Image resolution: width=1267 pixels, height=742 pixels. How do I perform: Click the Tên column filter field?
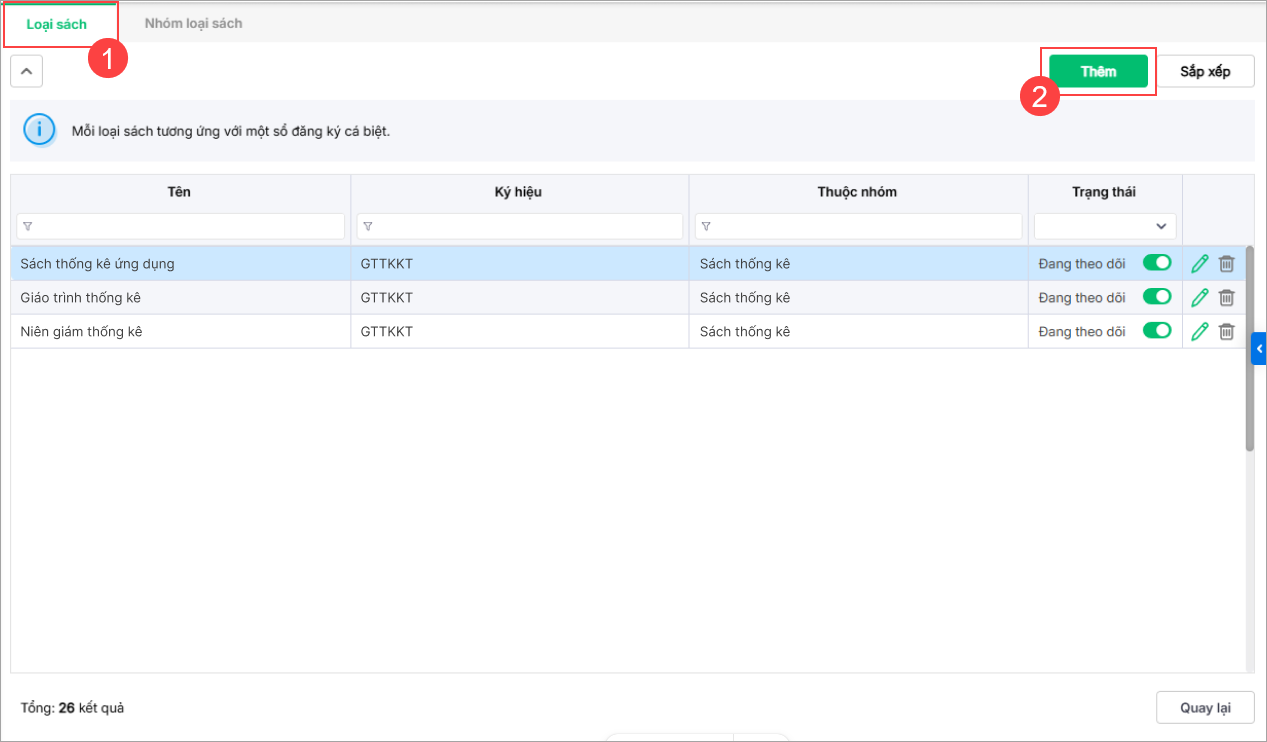click(x=181, y=226)
